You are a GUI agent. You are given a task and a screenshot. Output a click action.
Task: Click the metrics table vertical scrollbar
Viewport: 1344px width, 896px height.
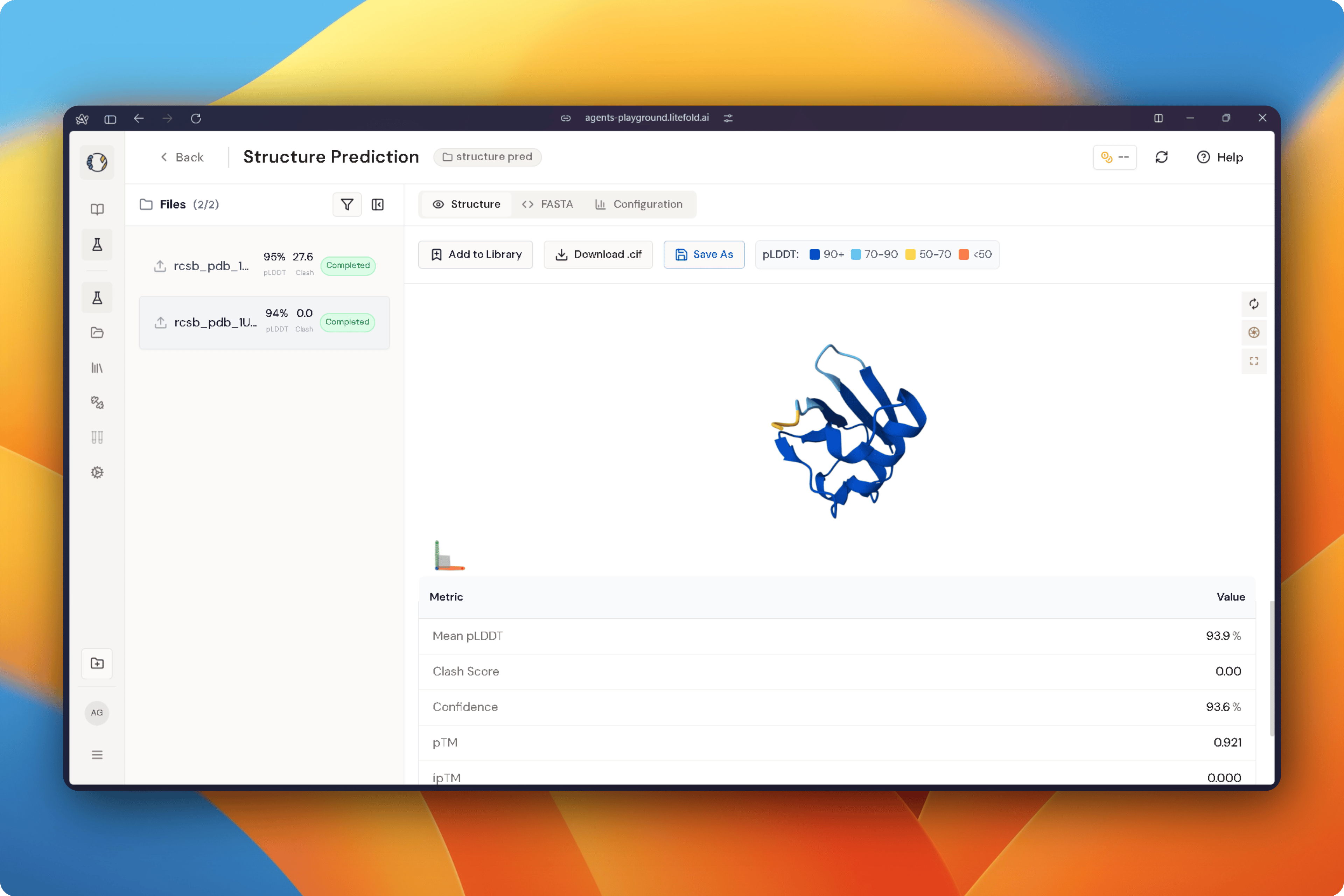[1272, 668]
